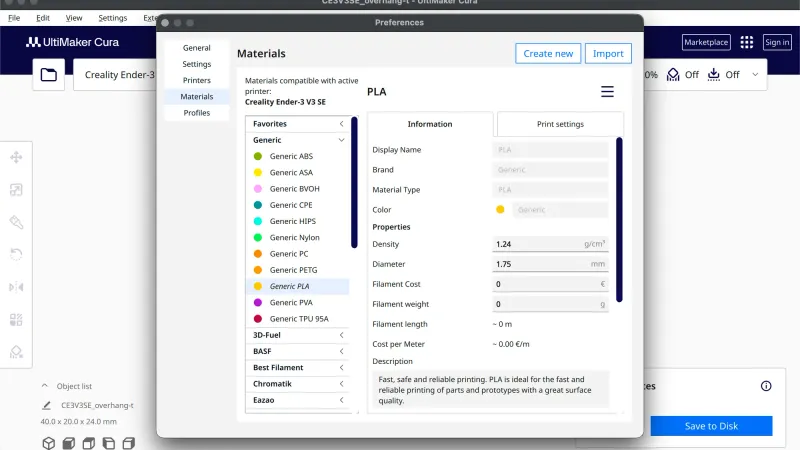Open the application switcher grid icon
Image resolution: width=800 pixels, height=450 pixels.
point(746,42)
